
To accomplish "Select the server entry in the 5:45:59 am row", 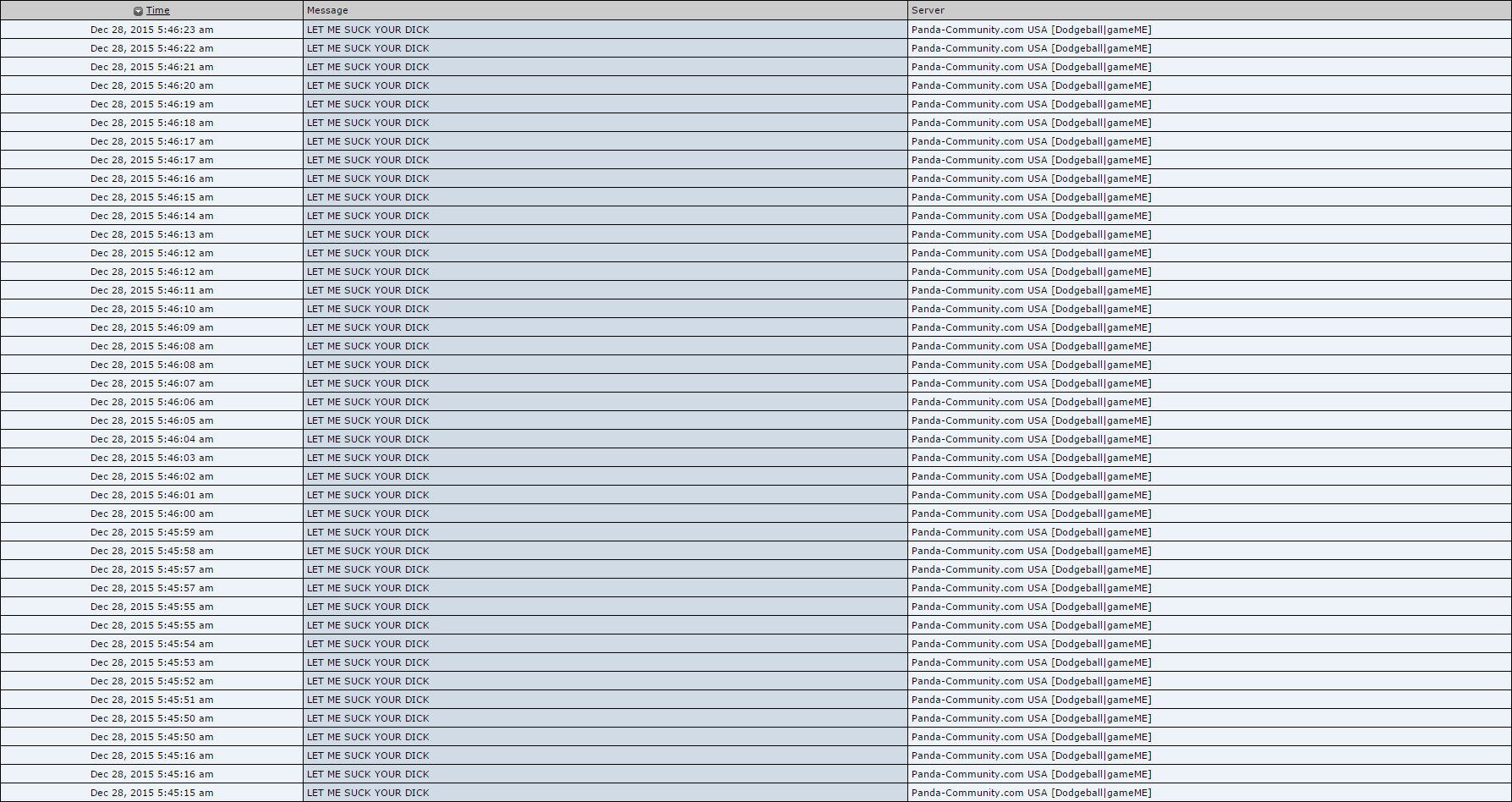I will tap(1031, 532).
